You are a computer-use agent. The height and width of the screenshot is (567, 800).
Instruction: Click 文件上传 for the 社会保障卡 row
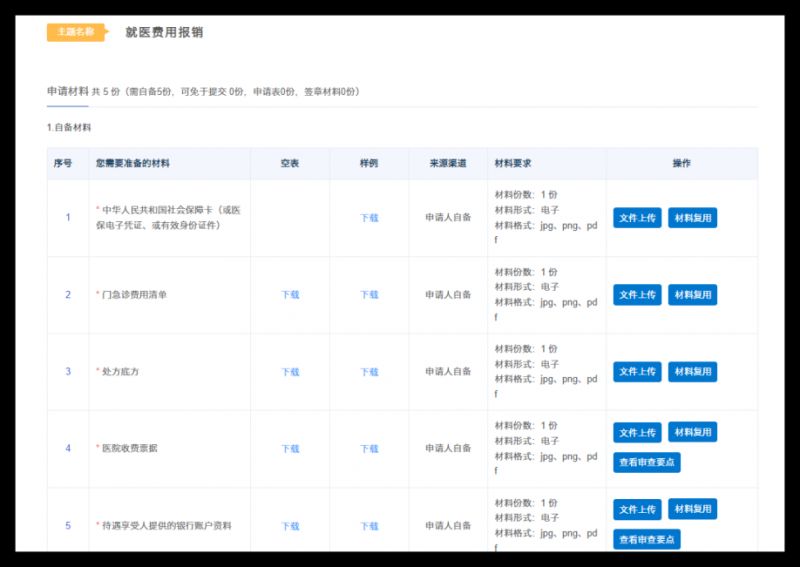[x=637, y=218]
